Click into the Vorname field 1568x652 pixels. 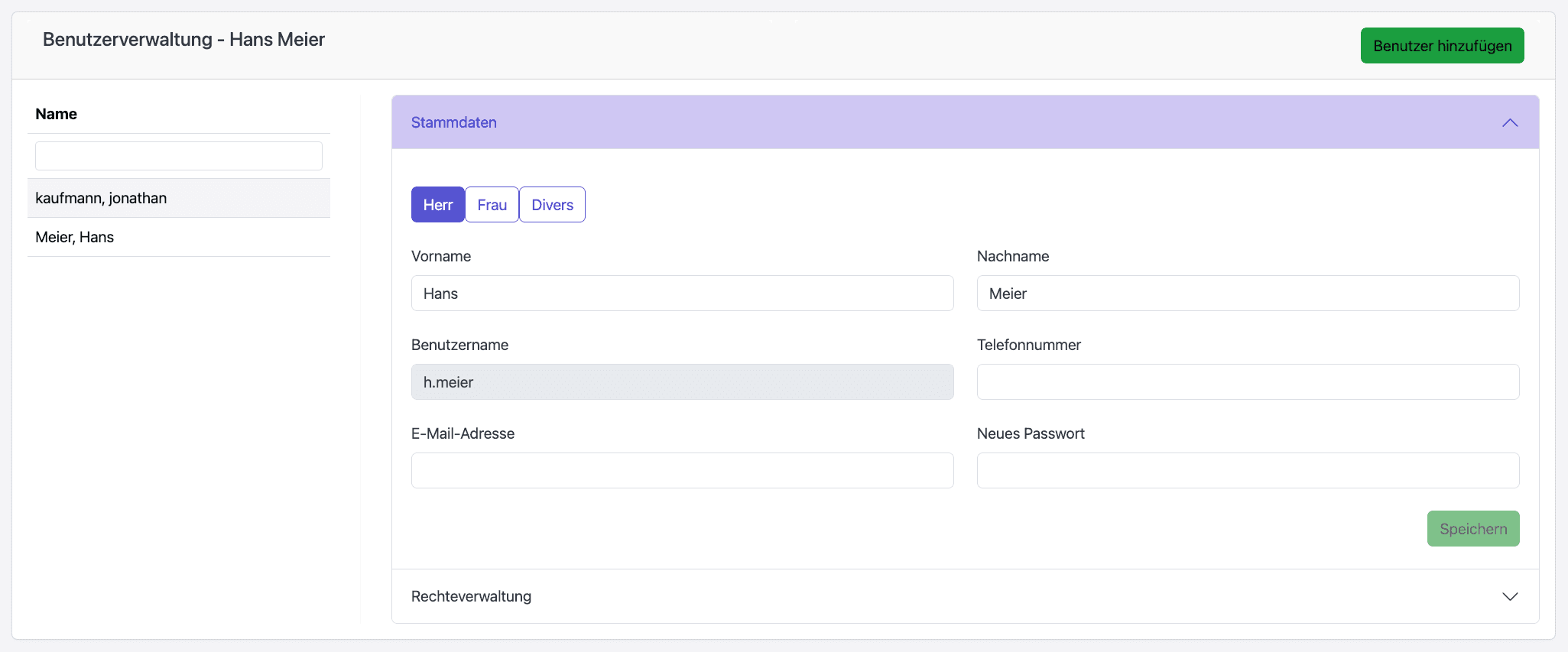click(x=682, y=294)
